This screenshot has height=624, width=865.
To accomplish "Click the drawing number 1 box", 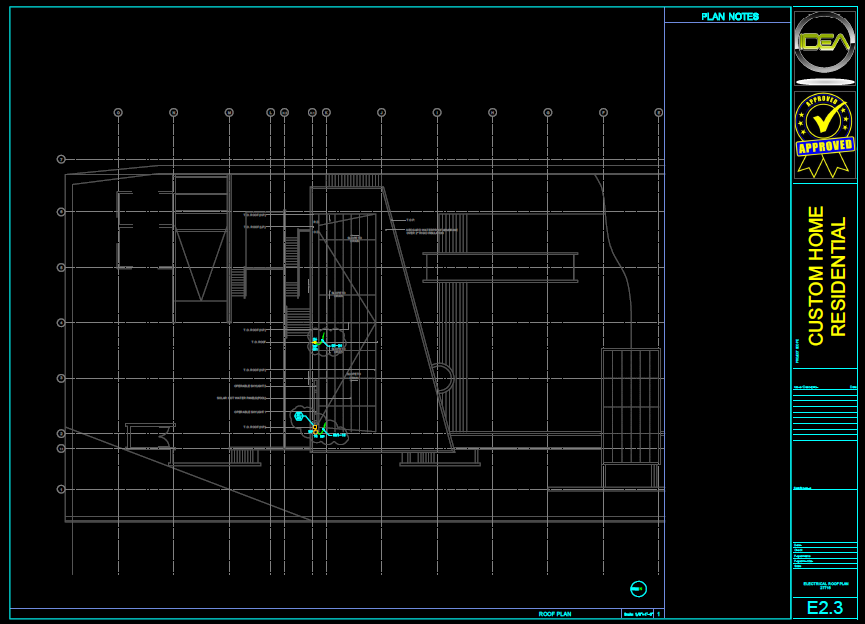I will [x=658, y=613].
